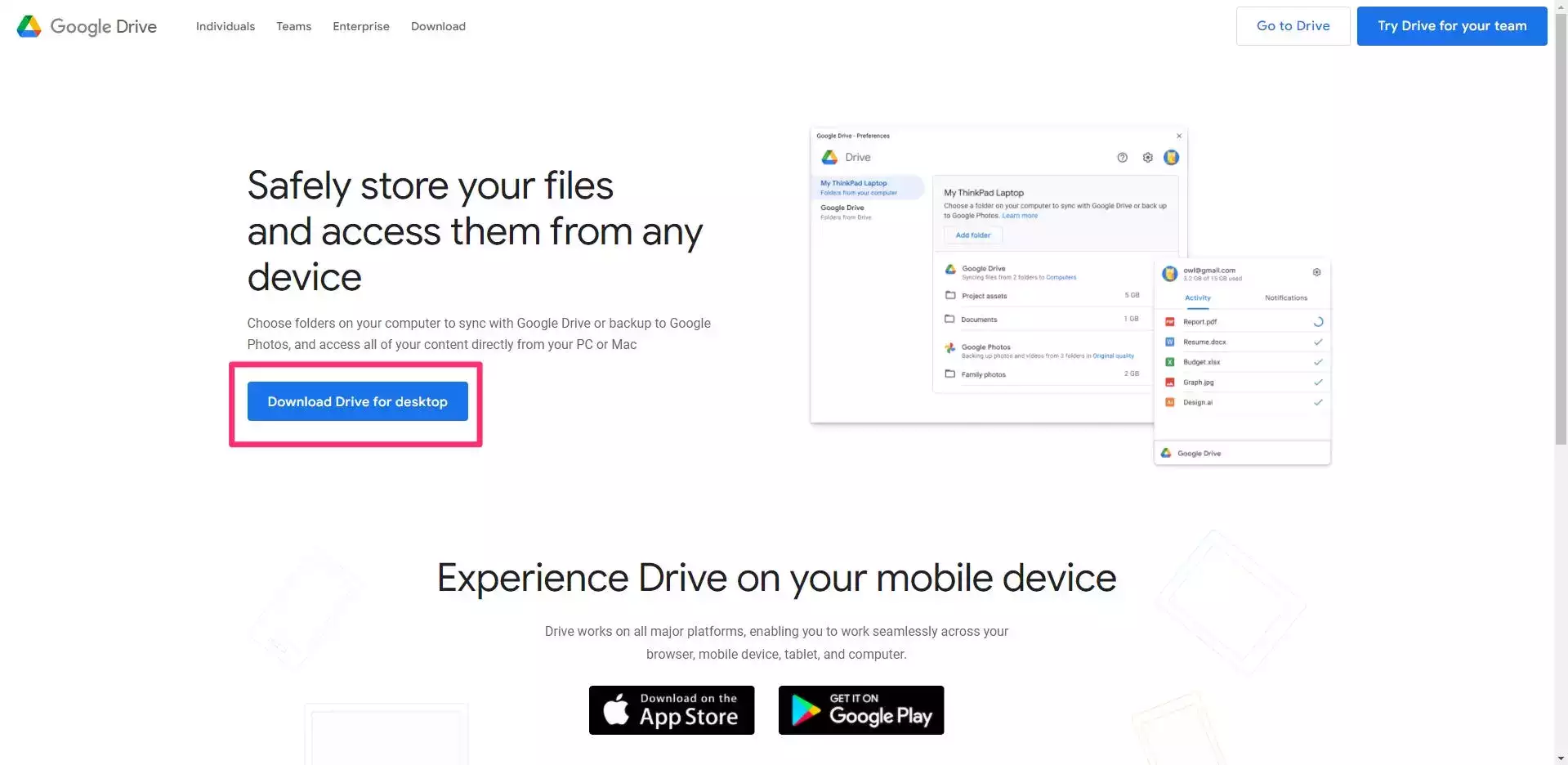Open the Enterprise nav link

(x=361, y=26)
